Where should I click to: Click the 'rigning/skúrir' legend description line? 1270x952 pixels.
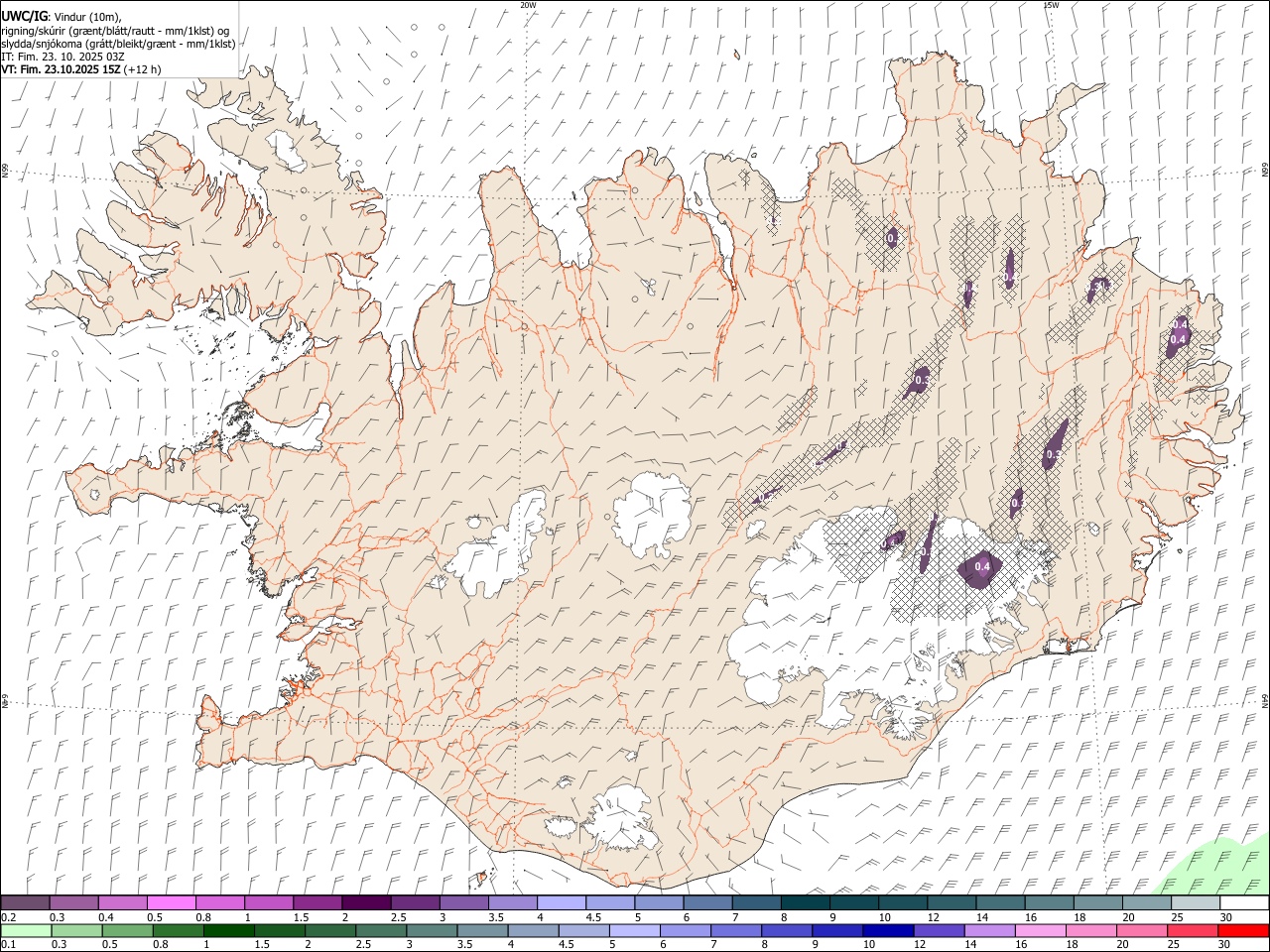115,31
